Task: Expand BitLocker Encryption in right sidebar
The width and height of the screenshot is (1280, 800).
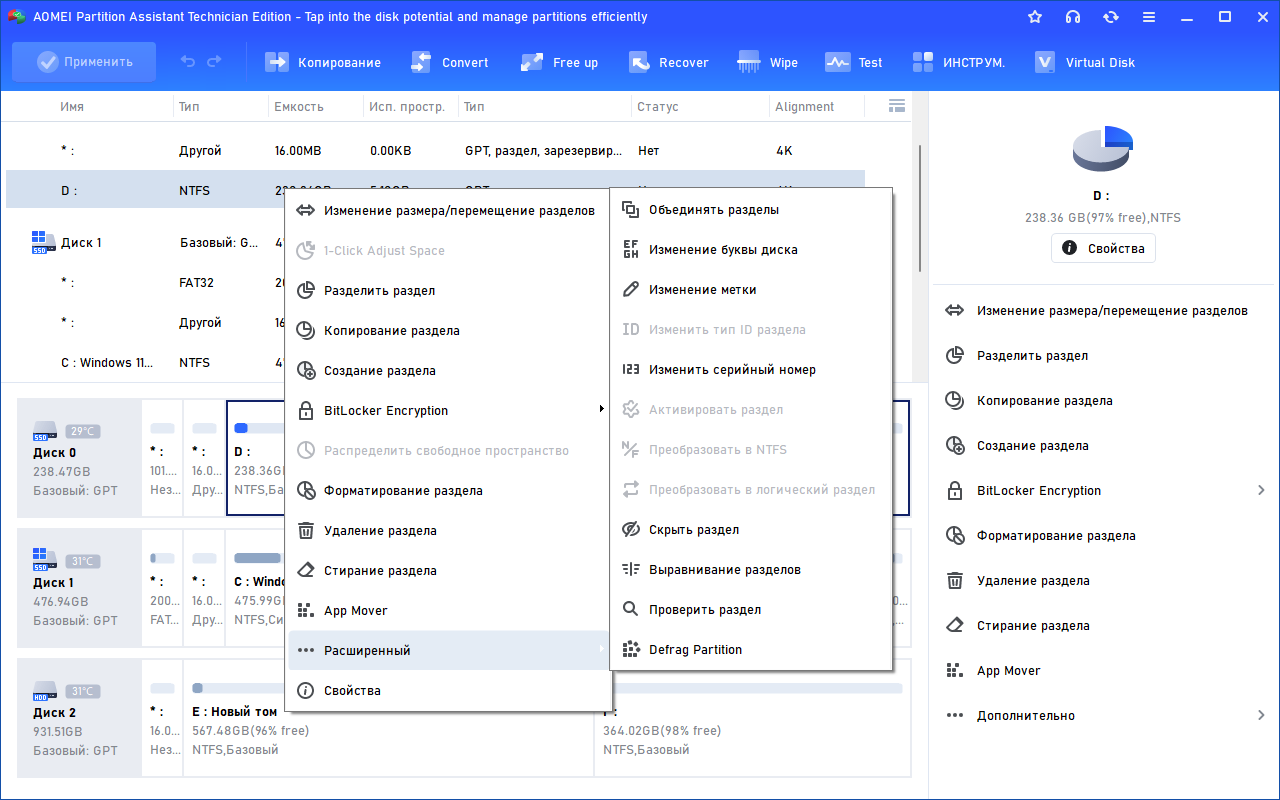Action: click(1105, 490)
